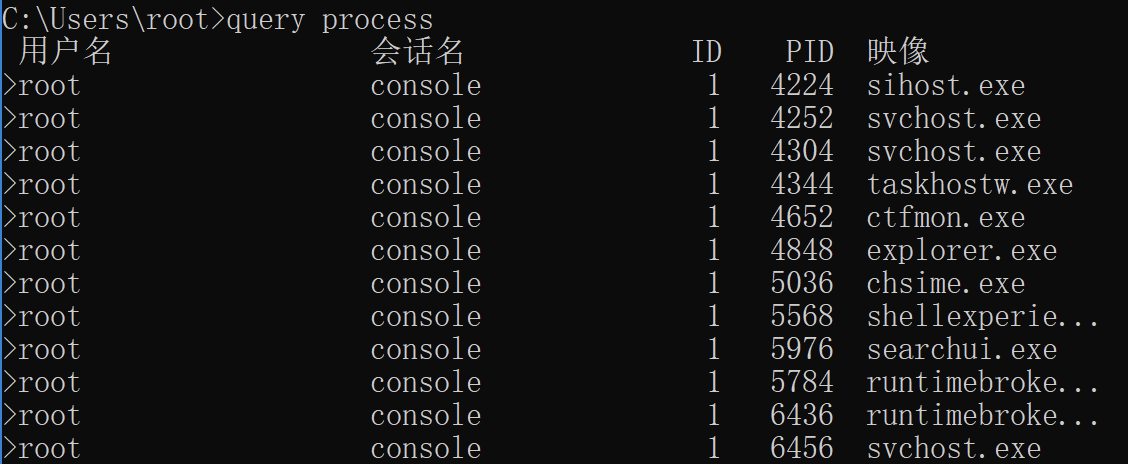Select PID value 4304
1128x464 pixels.
[x=801, y=152]
